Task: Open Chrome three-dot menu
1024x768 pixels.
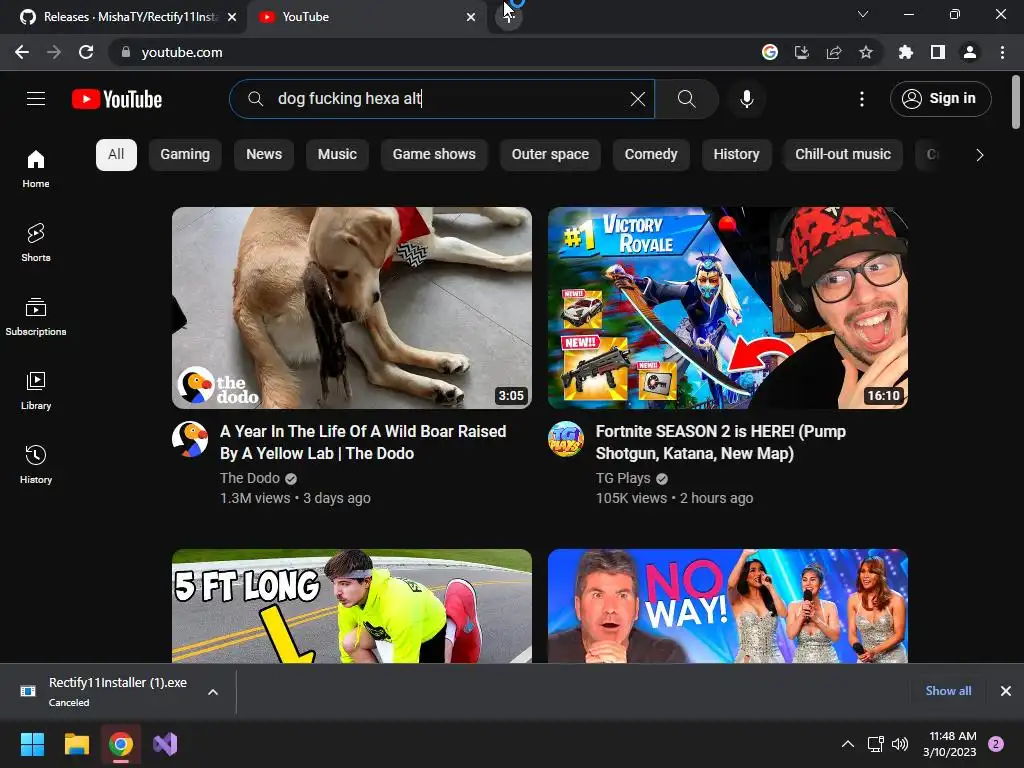Action: (1002, 52)
